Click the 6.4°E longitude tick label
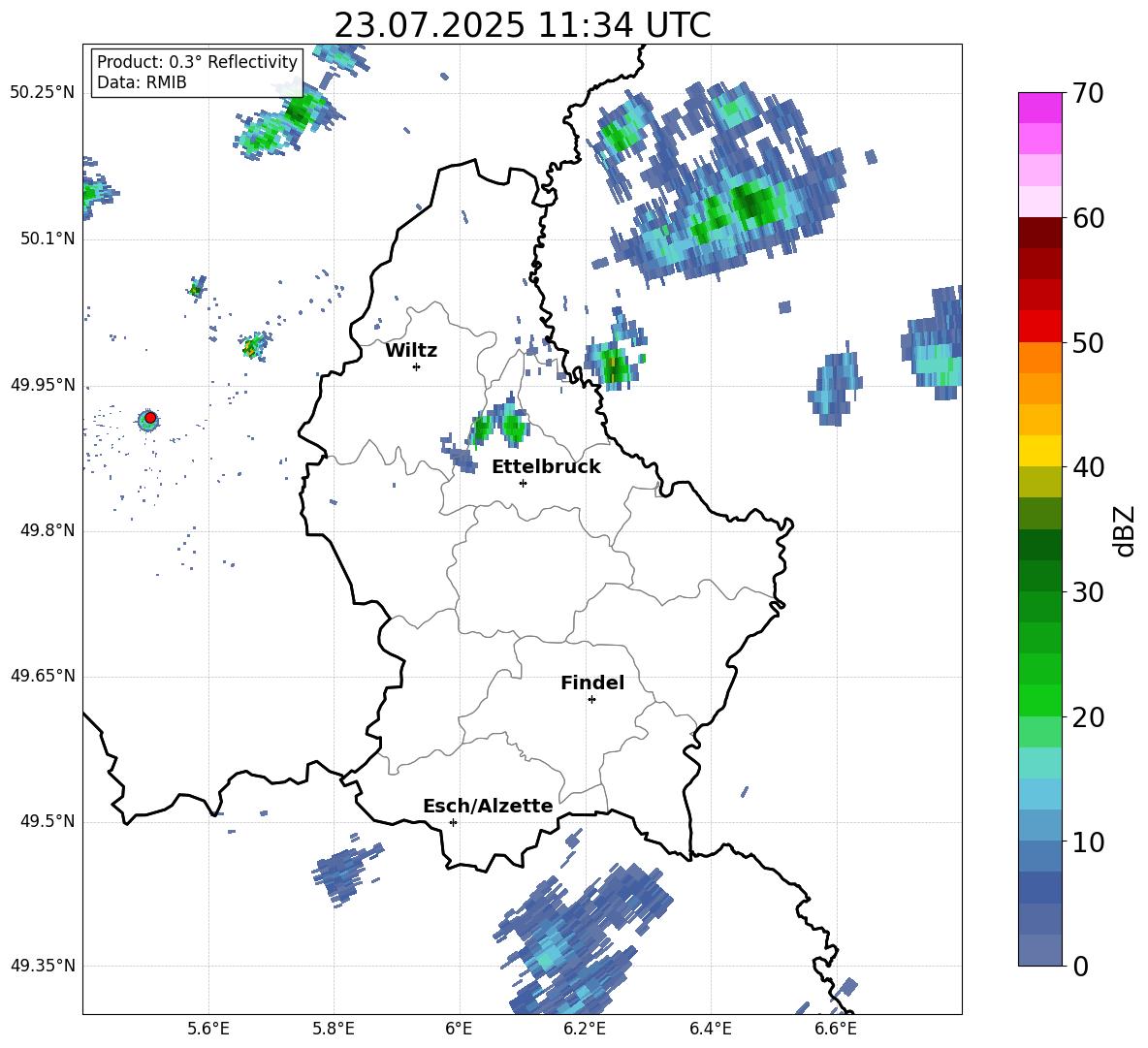The width and height of the screenshot is (1148, 1048). tap(710, 1029)
